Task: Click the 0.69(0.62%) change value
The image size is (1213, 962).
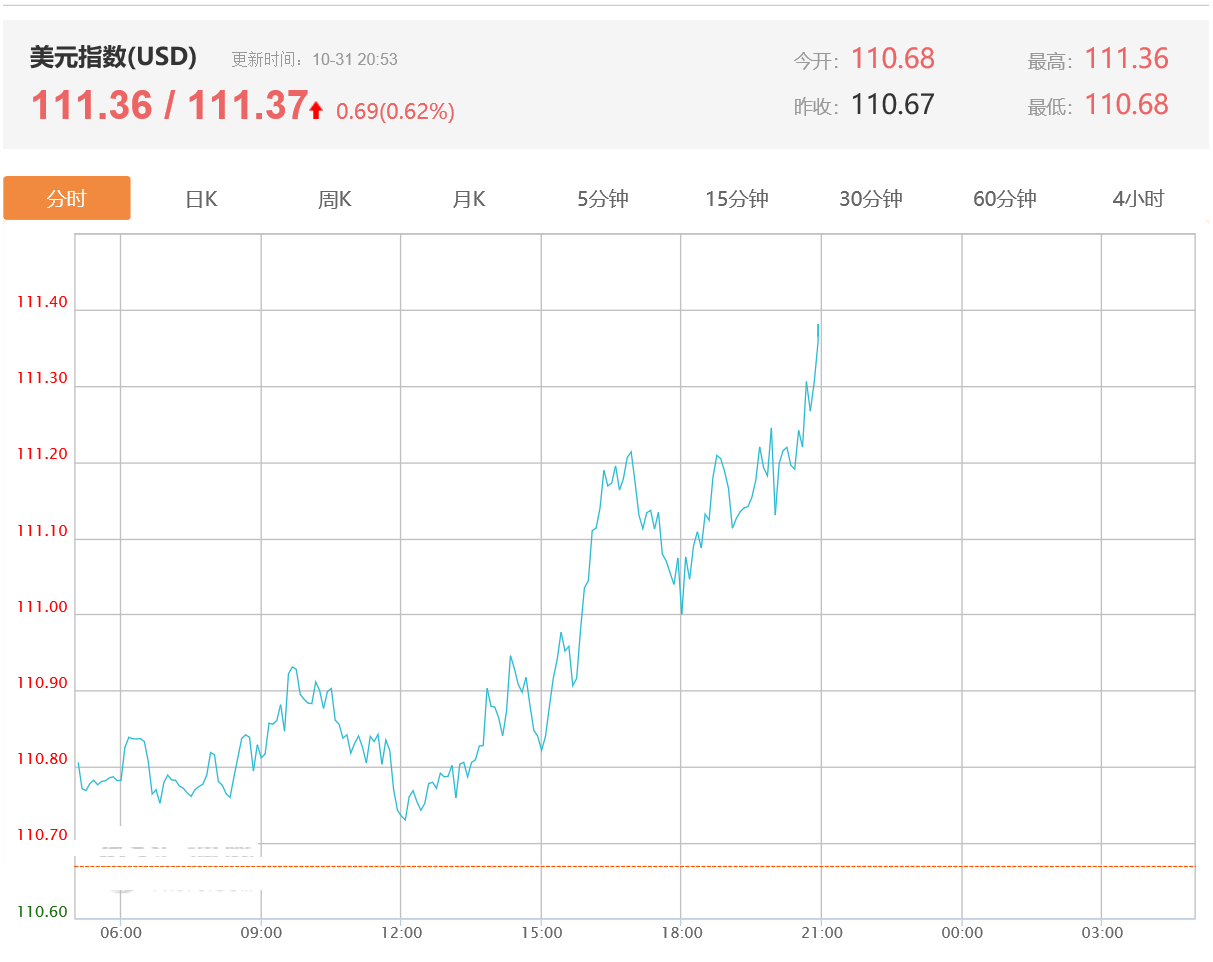Action: click(x=395, y=112)
